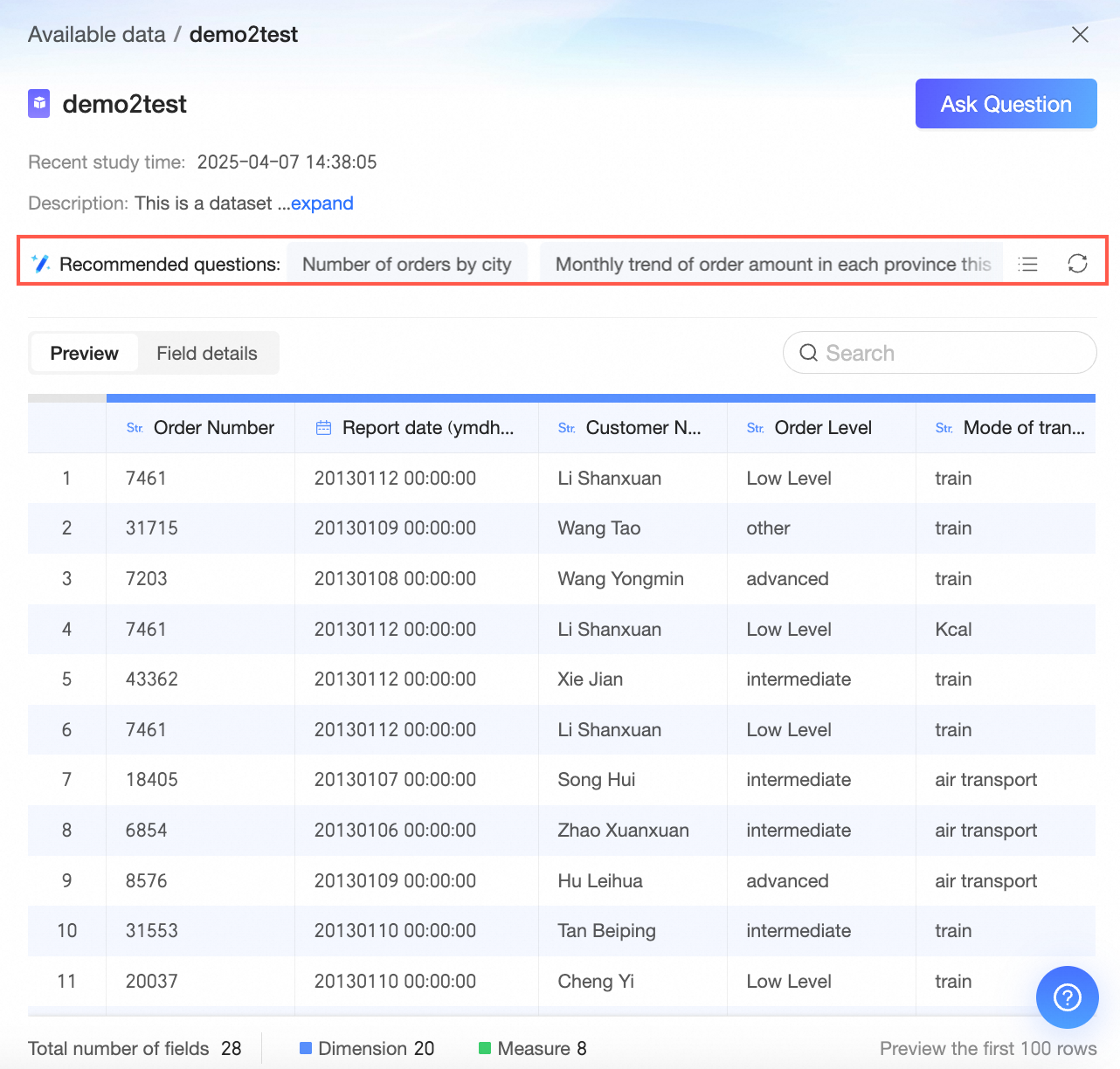Refresh the recommended questions
Viewport: 1120px width, 1069px height.
tap(1077, 264)
